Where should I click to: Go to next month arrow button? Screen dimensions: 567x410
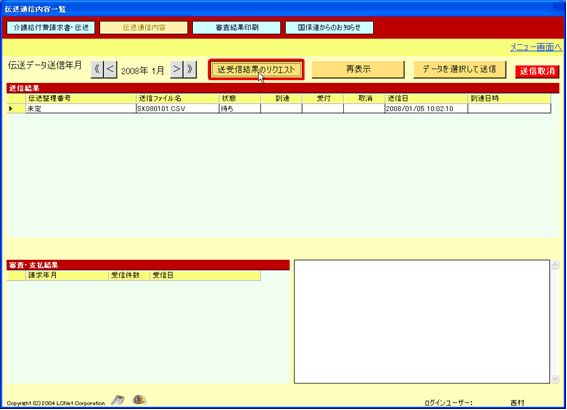click(x=176, y=69)
